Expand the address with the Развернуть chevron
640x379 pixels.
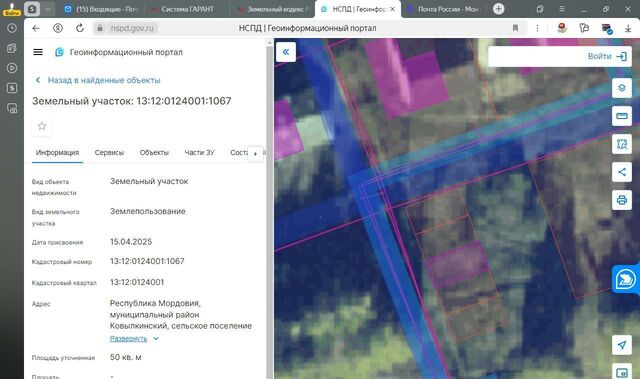pyautogui.click(x=156, y=339)
